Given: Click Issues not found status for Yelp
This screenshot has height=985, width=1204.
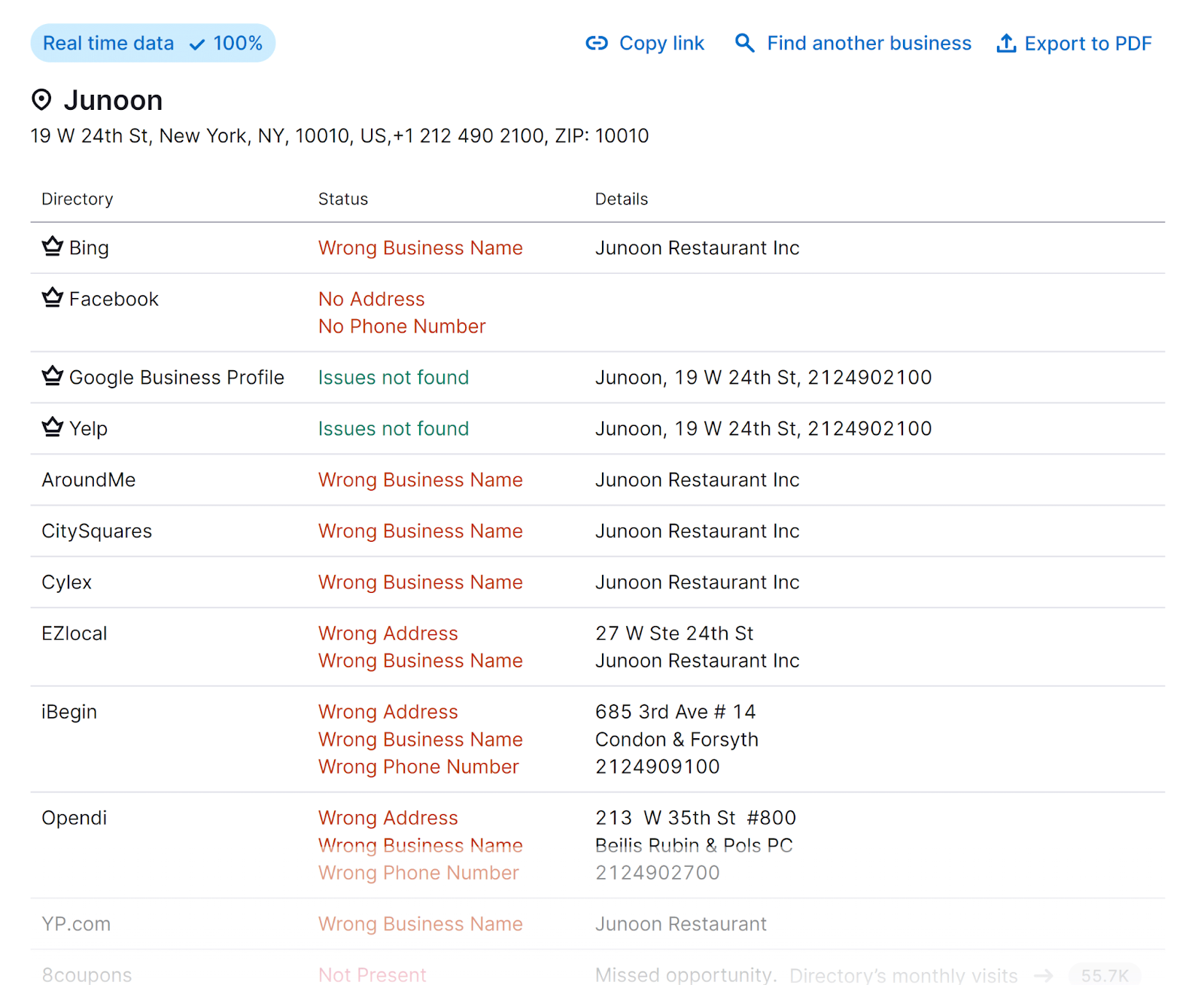Looking at the screenshot, I should [x=394, y=428].
